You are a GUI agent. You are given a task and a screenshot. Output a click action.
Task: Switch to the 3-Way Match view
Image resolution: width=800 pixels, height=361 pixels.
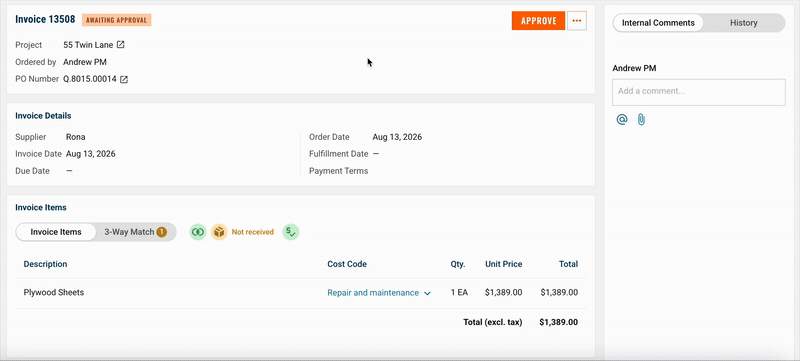pyautogui.click(x=135, y=232)
